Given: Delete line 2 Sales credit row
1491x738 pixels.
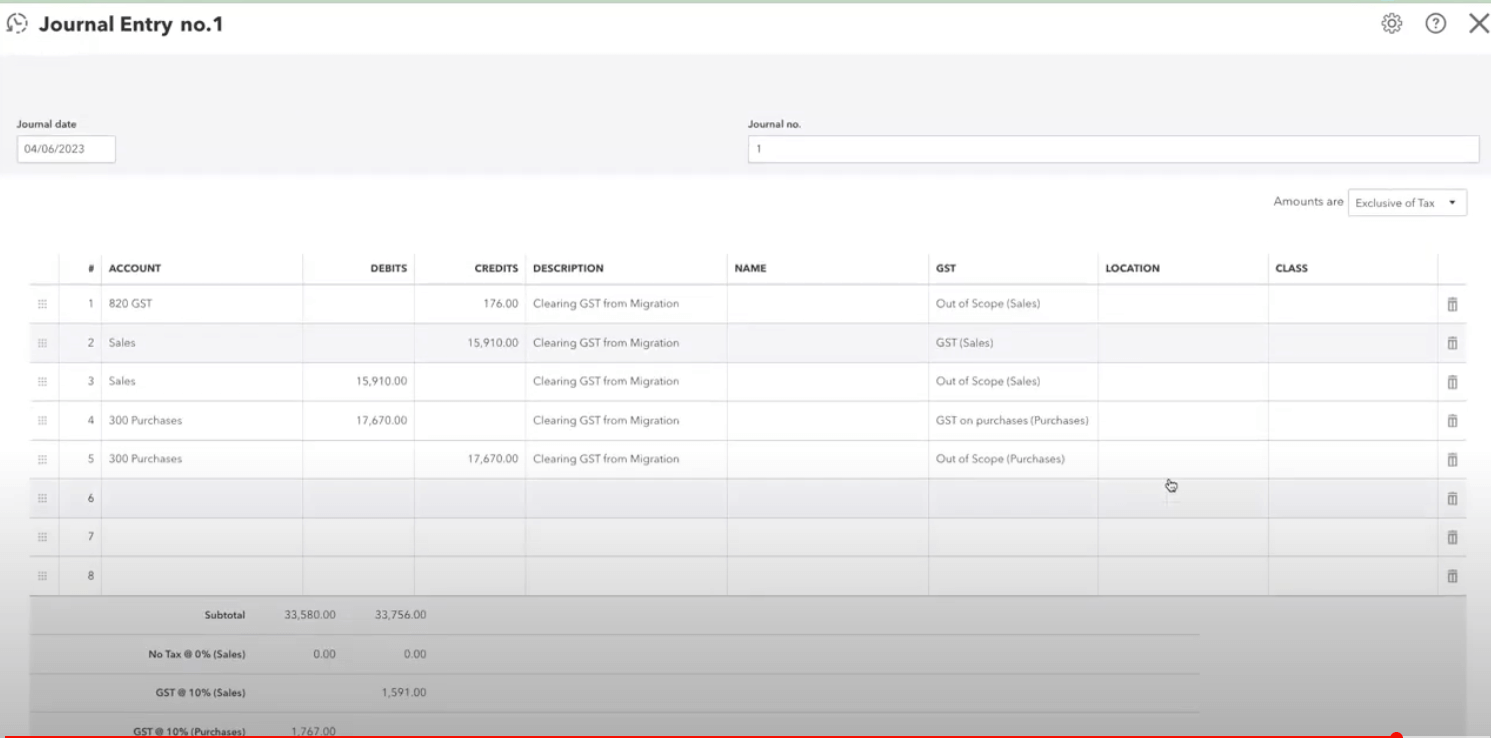Looking at the screenshot, I should pos(1452,343).
